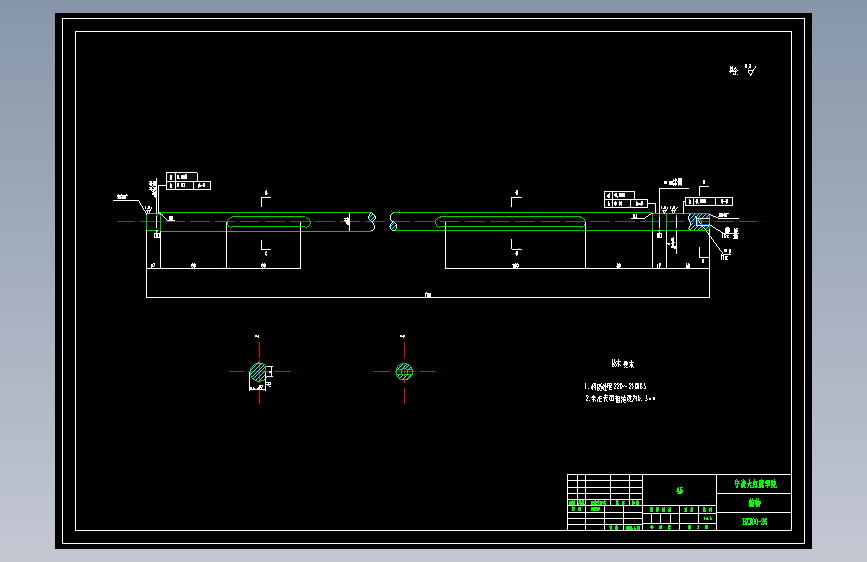Select the technical requirements heading text
Viewport: 867px width, 562px height.
[x=623, y=364]
